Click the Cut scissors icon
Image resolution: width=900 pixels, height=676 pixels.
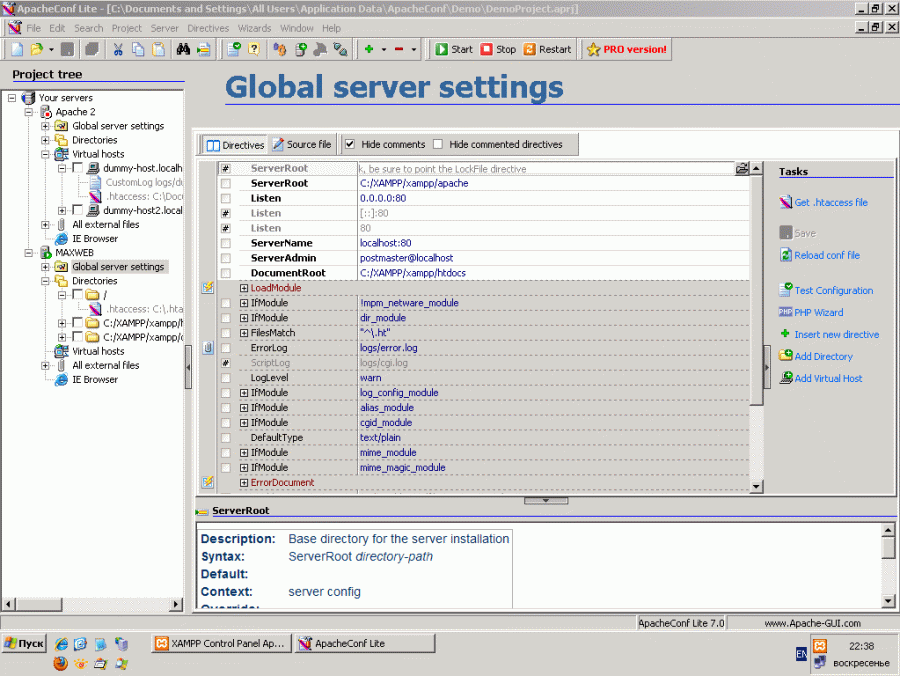(x=118, y=49)
